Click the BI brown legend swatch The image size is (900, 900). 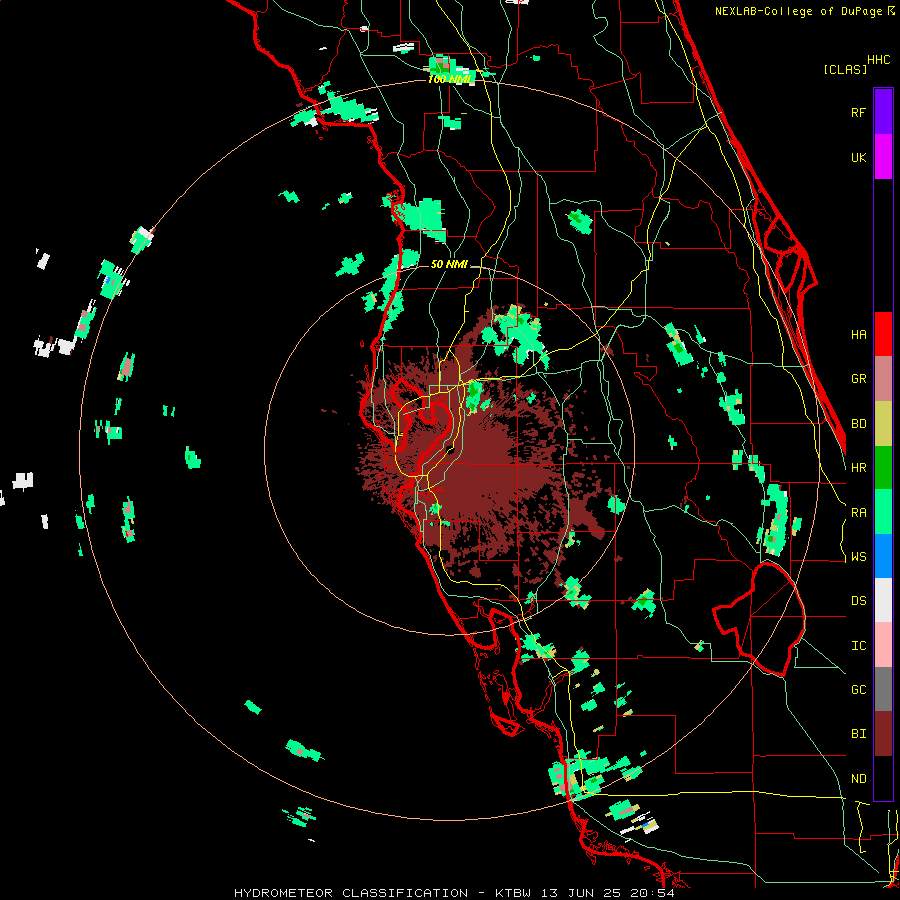coord(883,734)
